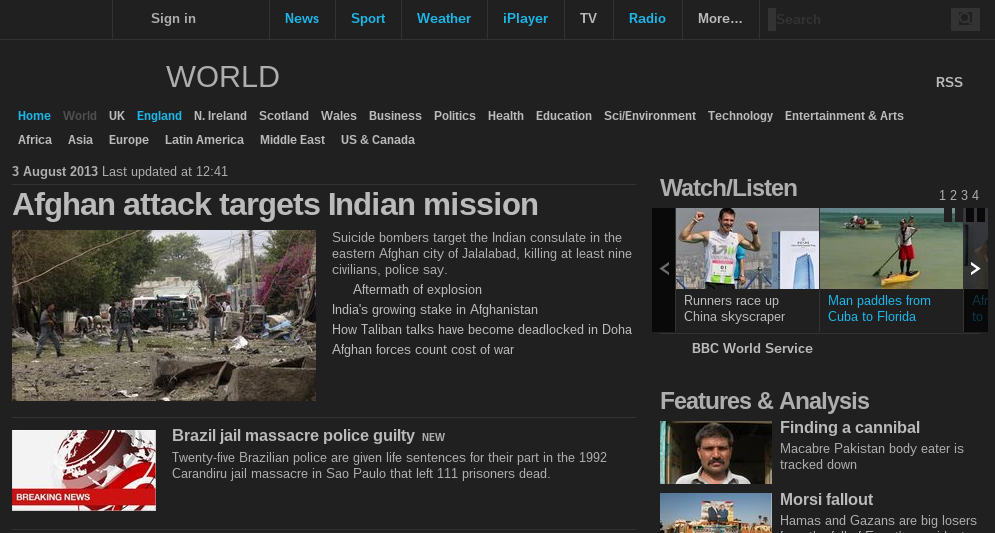Open the Radio top navigation tab
This screenshot has width=995, height=533.
(647, 18)
